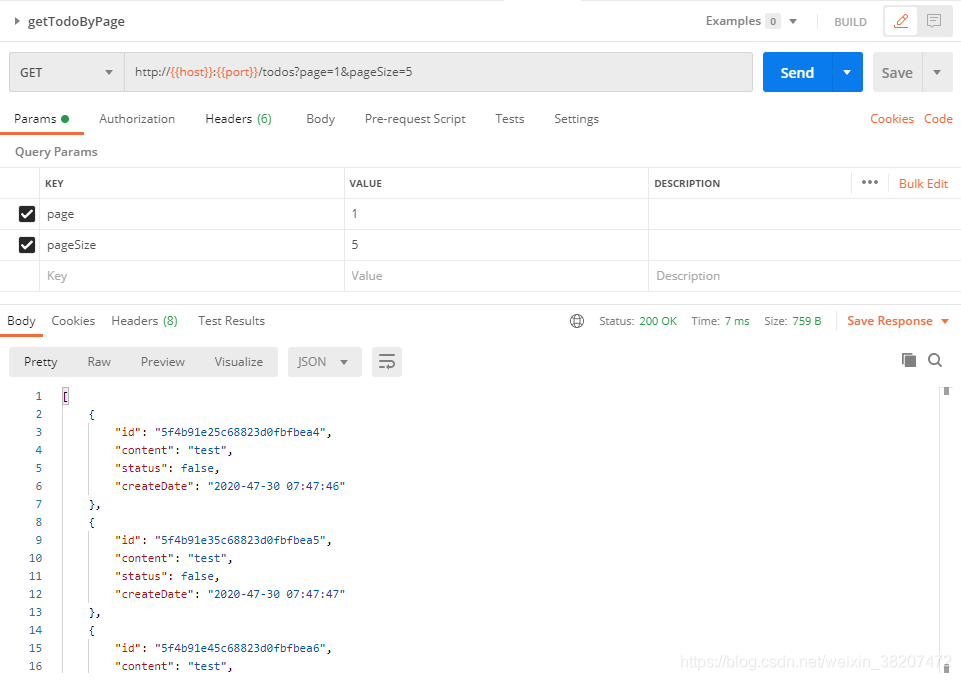Image resolution: width=961 pixels, height=680 pixels.
Task: Open the ellipsis menu above Bulk Edit
Action: pyautogui.click(x=869, y=182)
